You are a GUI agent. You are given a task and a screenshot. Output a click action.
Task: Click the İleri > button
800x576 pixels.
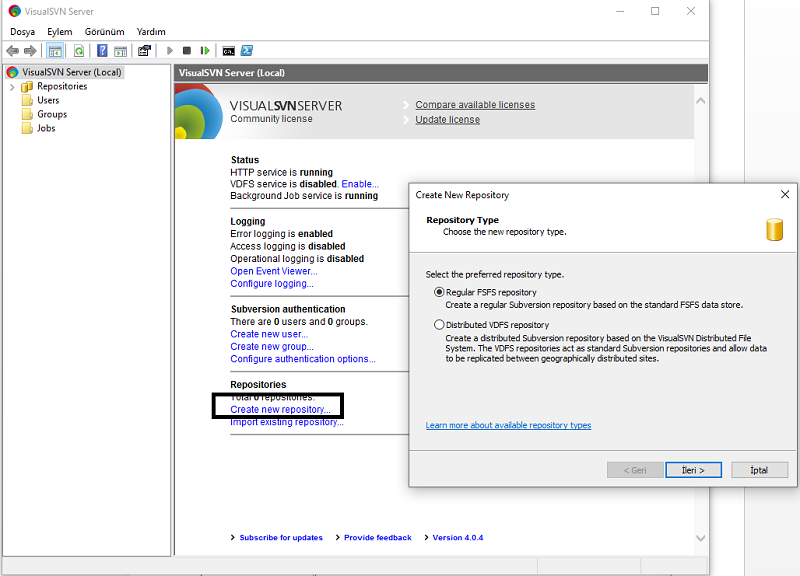[x=693, y=470]
